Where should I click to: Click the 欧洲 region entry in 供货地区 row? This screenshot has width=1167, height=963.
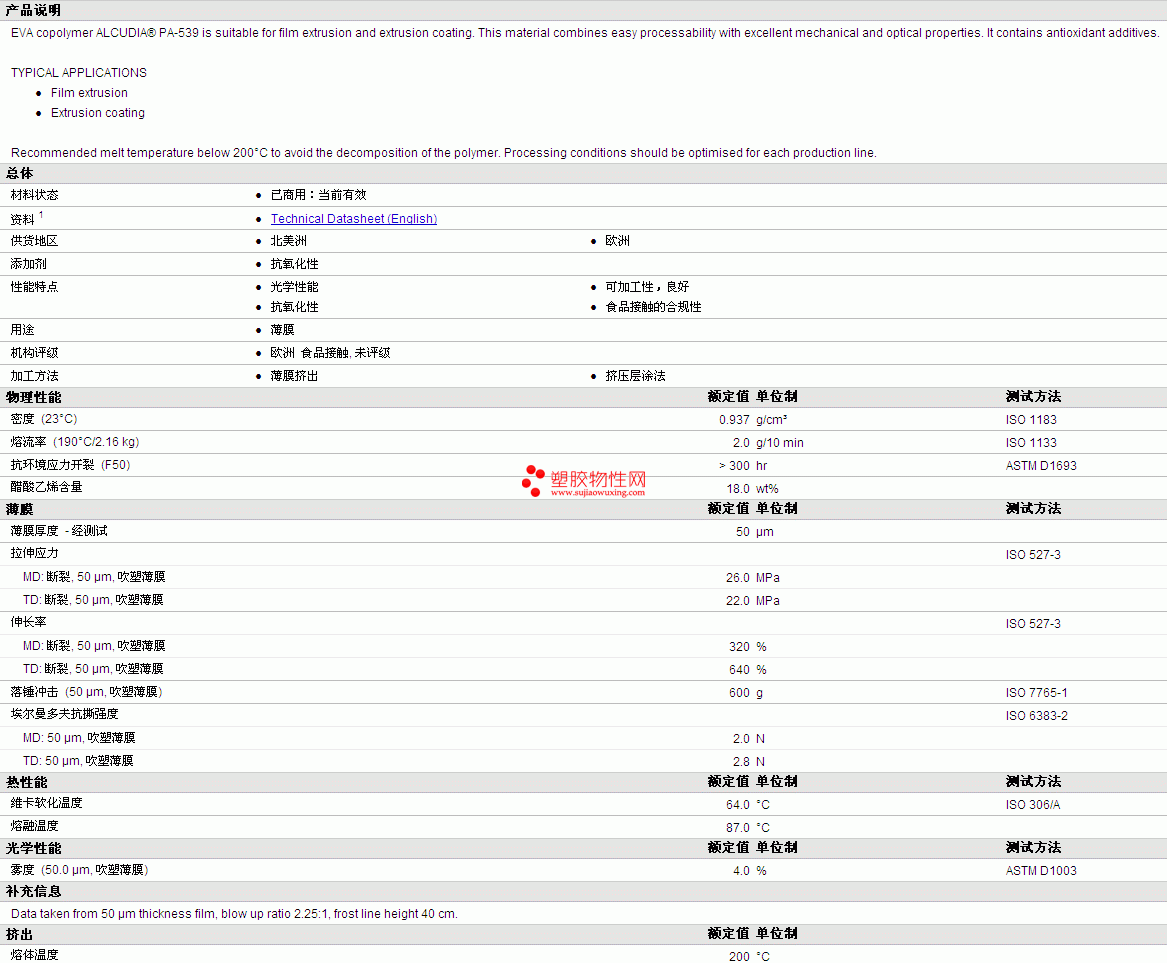click(618, 241)
